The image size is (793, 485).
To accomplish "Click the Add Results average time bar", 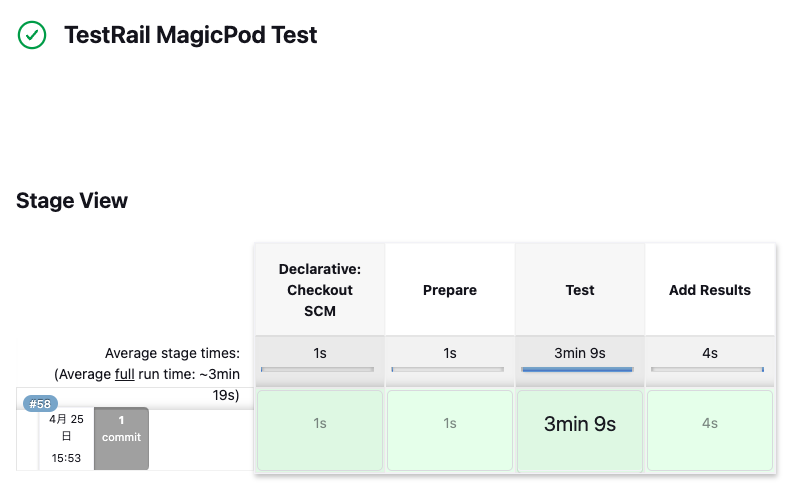I will tap(707, 370).
